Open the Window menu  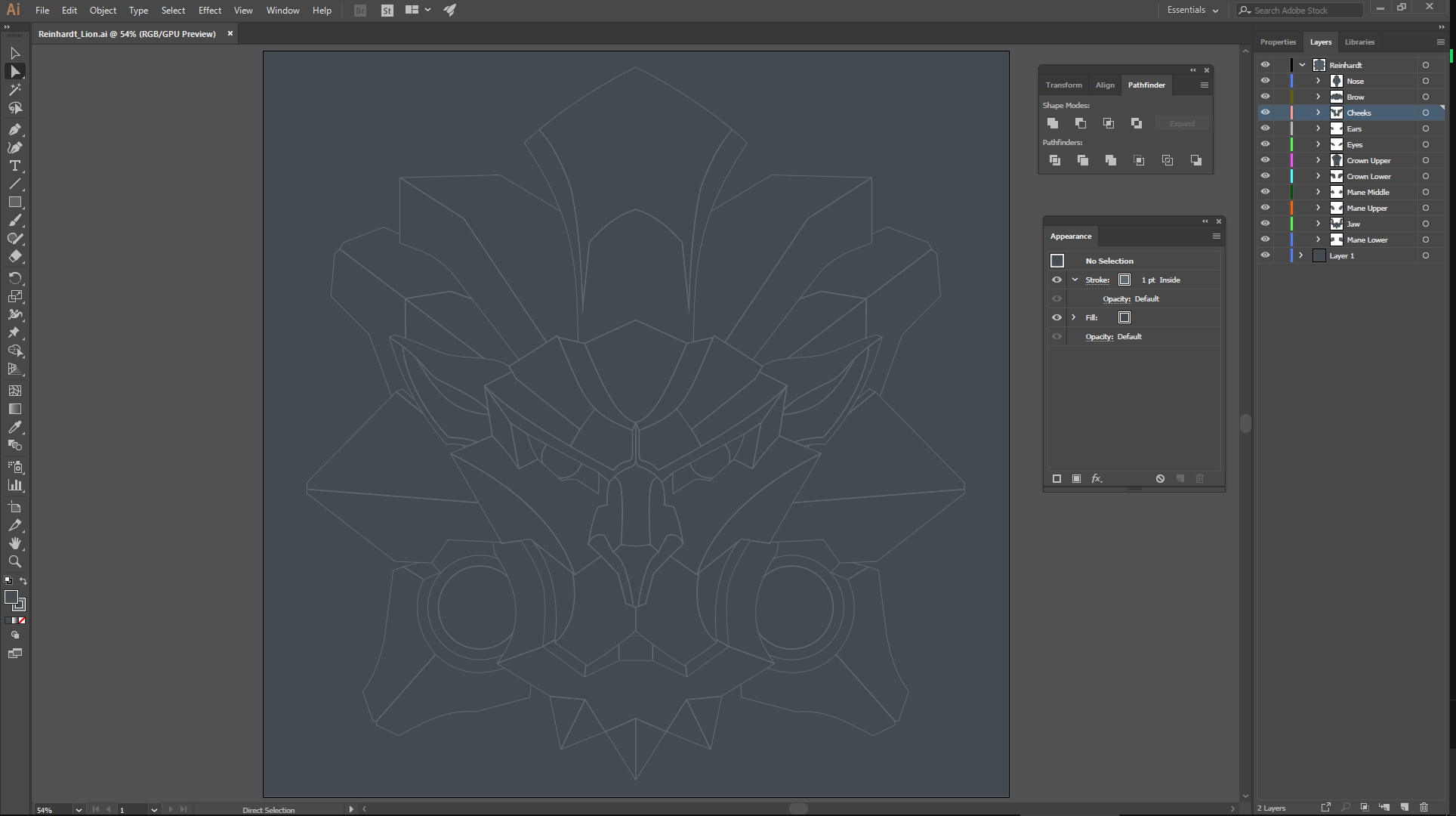tap(283, 11)
